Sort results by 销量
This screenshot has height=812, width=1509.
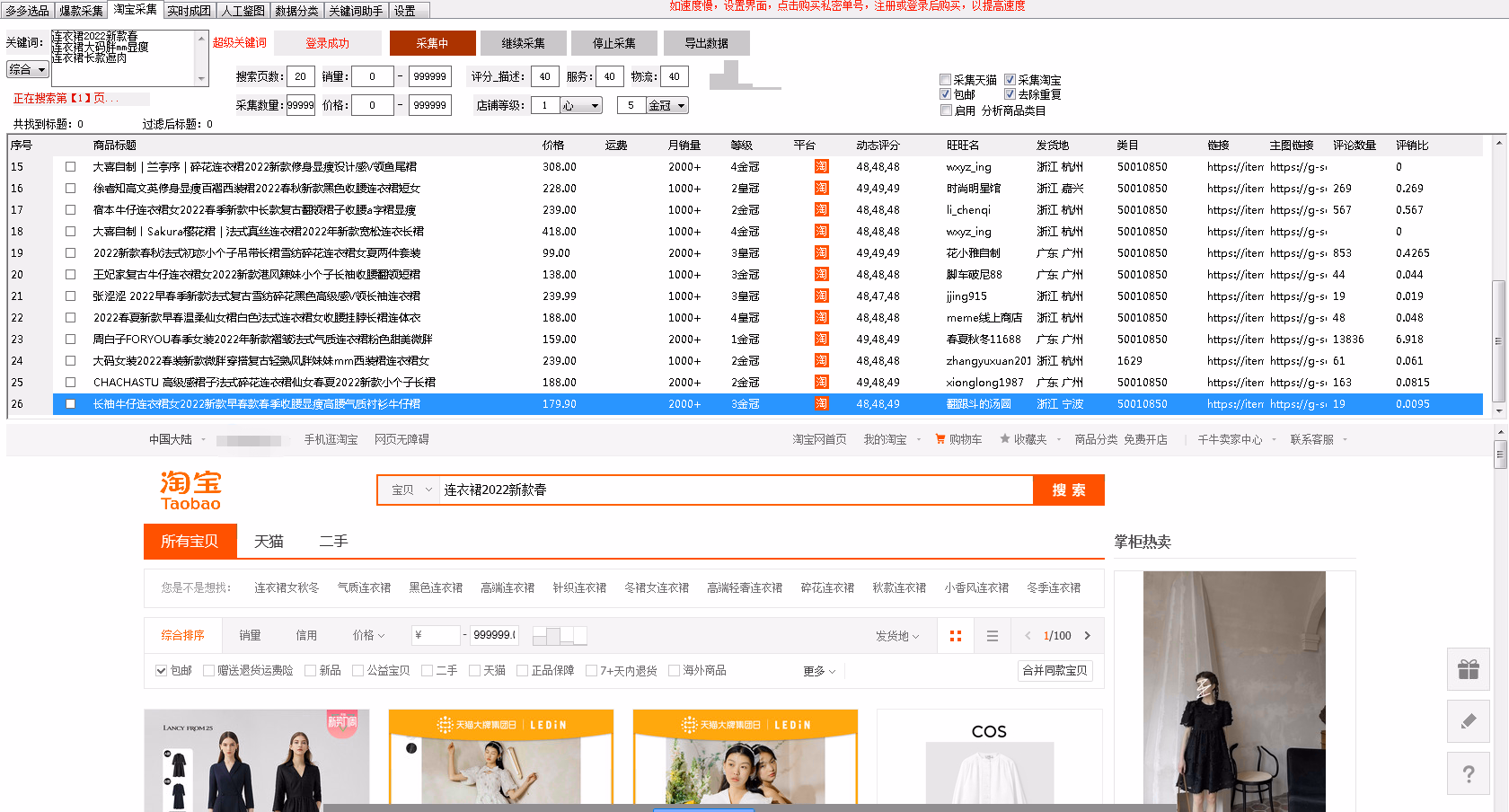[250, 636]
